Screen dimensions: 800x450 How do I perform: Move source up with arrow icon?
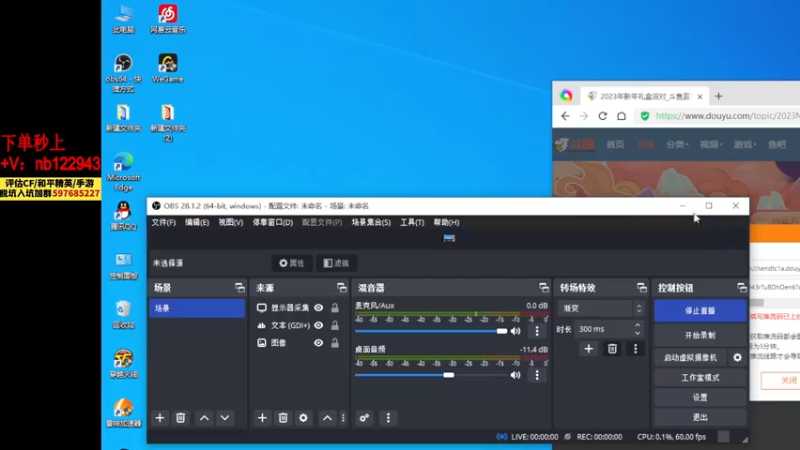[x=327, y=418]
